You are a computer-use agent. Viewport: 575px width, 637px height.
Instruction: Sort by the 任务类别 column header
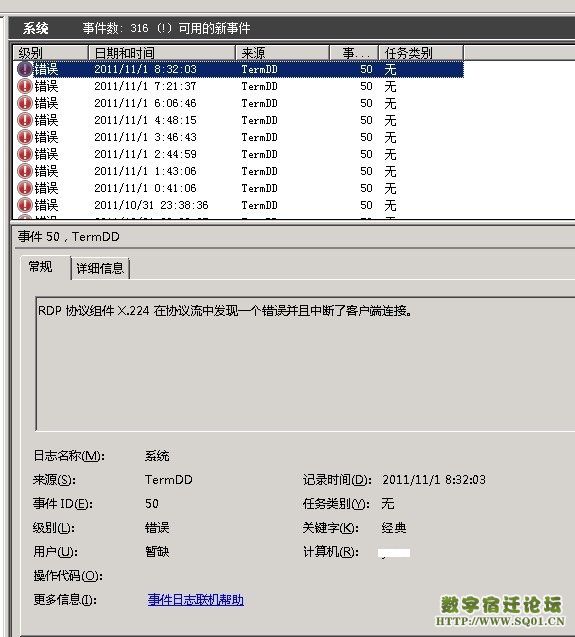(421, 53)
